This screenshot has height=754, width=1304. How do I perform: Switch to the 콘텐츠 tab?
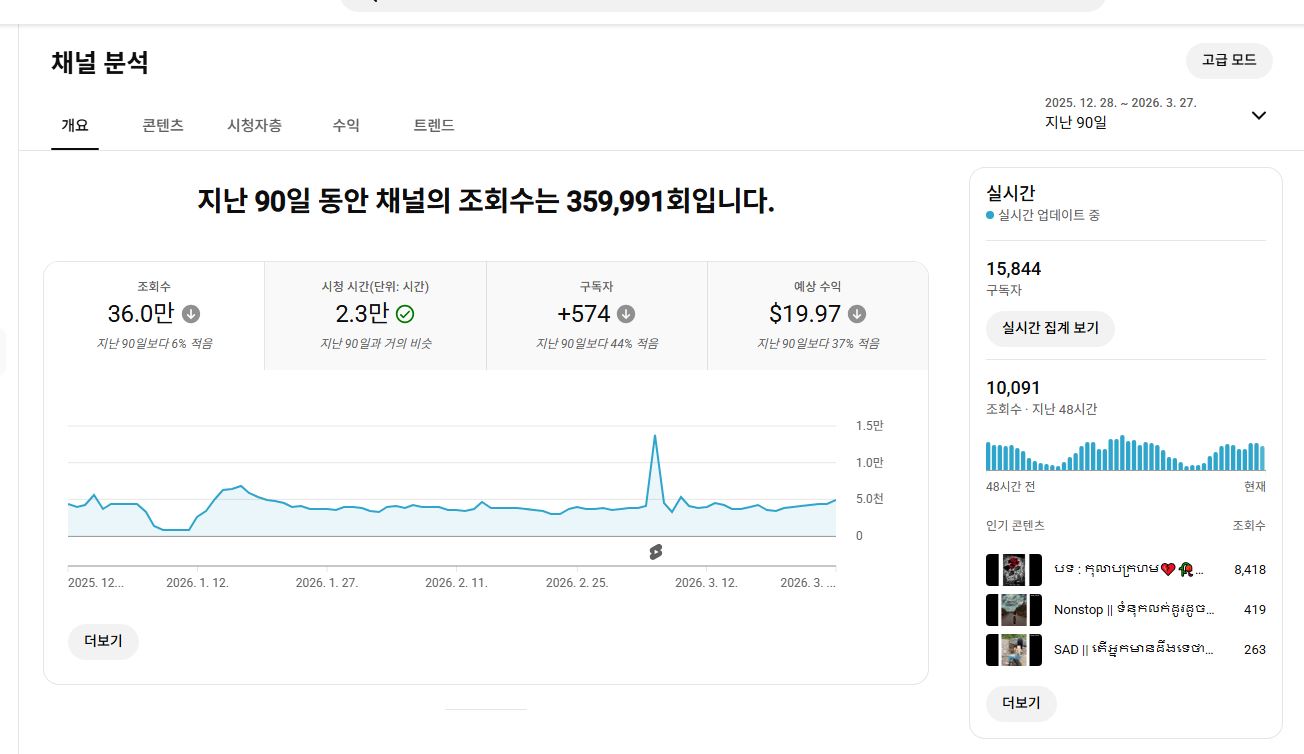click(x=163, y=126)
